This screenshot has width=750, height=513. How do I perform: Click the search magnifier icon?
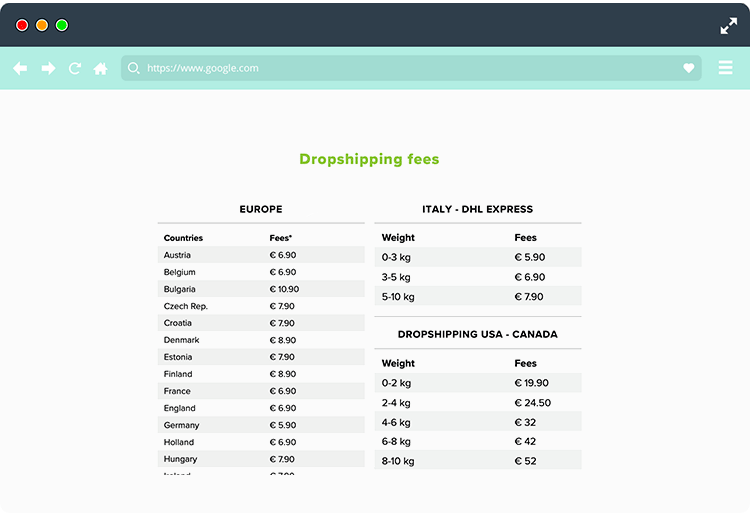click(x=134, y=68)
